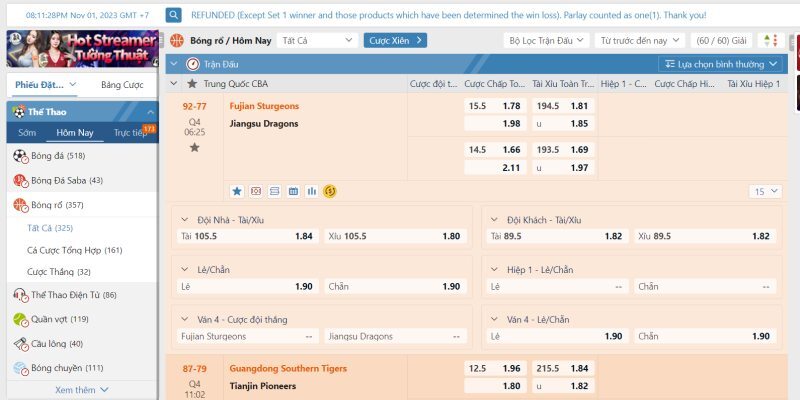
Task: Click Xem thêm to show more sports
Action: tap(81, 390)
